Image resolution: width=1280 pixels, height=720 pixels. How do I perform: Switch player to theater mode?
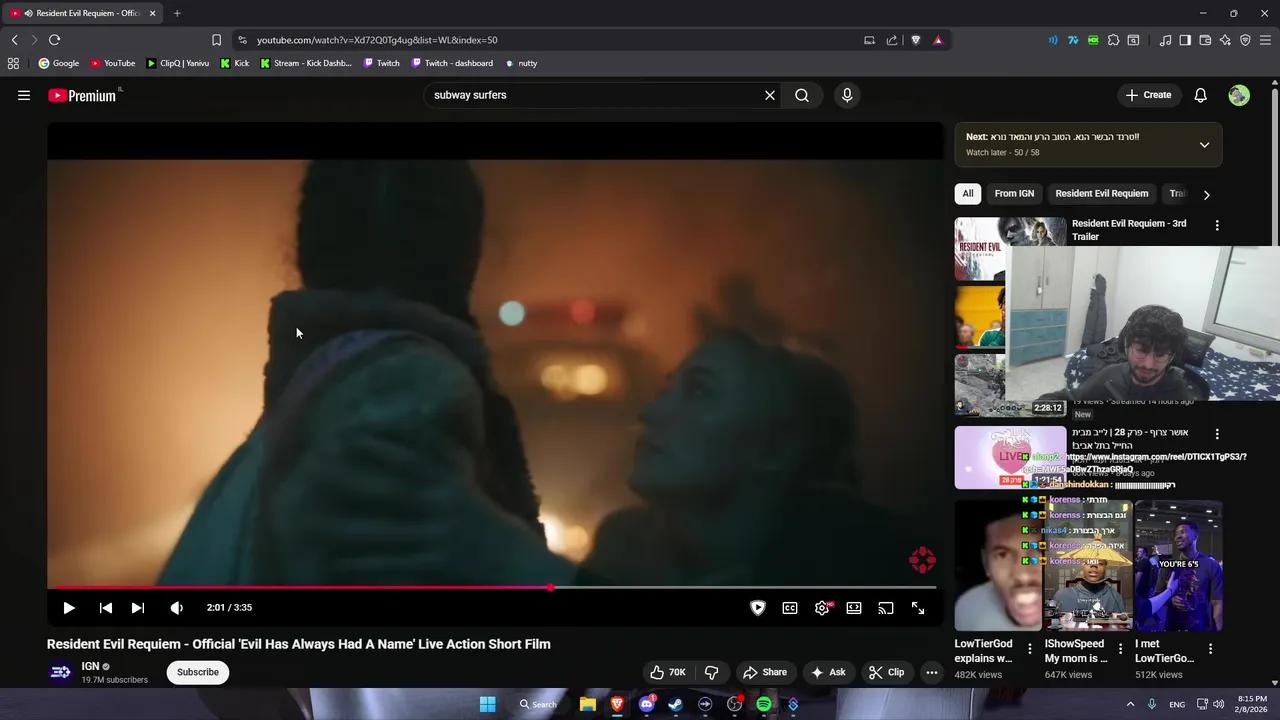click(854, 608)
